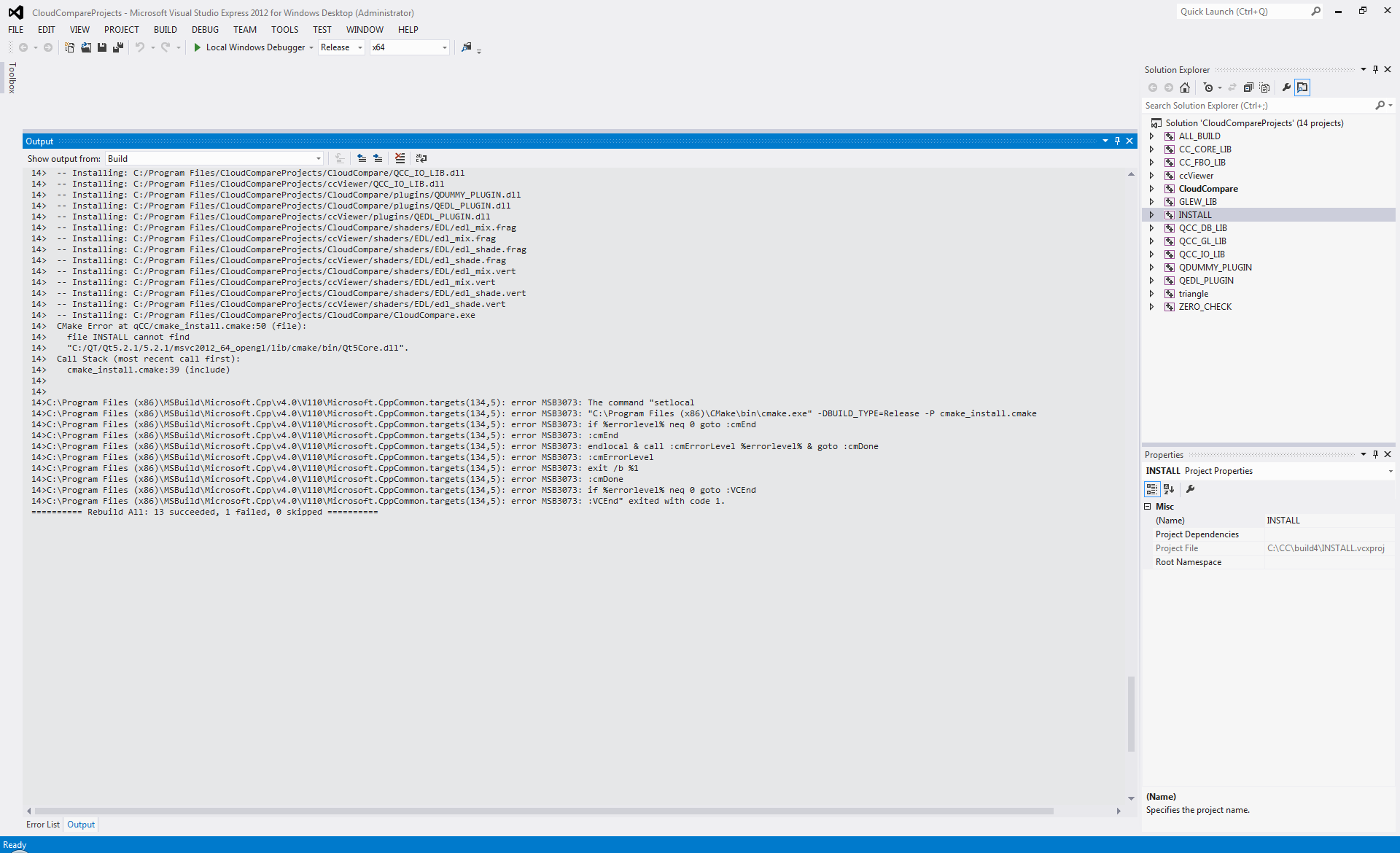Click the toggle word wrap icon in Output
Viewport: 1400px width, 853px height.
(421, 158)
